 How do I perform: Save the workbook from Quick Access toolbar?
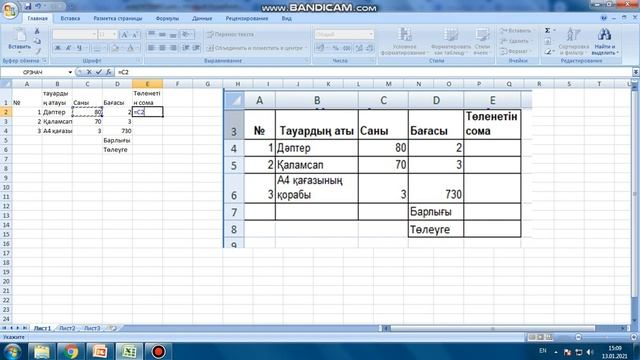point(28,6)
